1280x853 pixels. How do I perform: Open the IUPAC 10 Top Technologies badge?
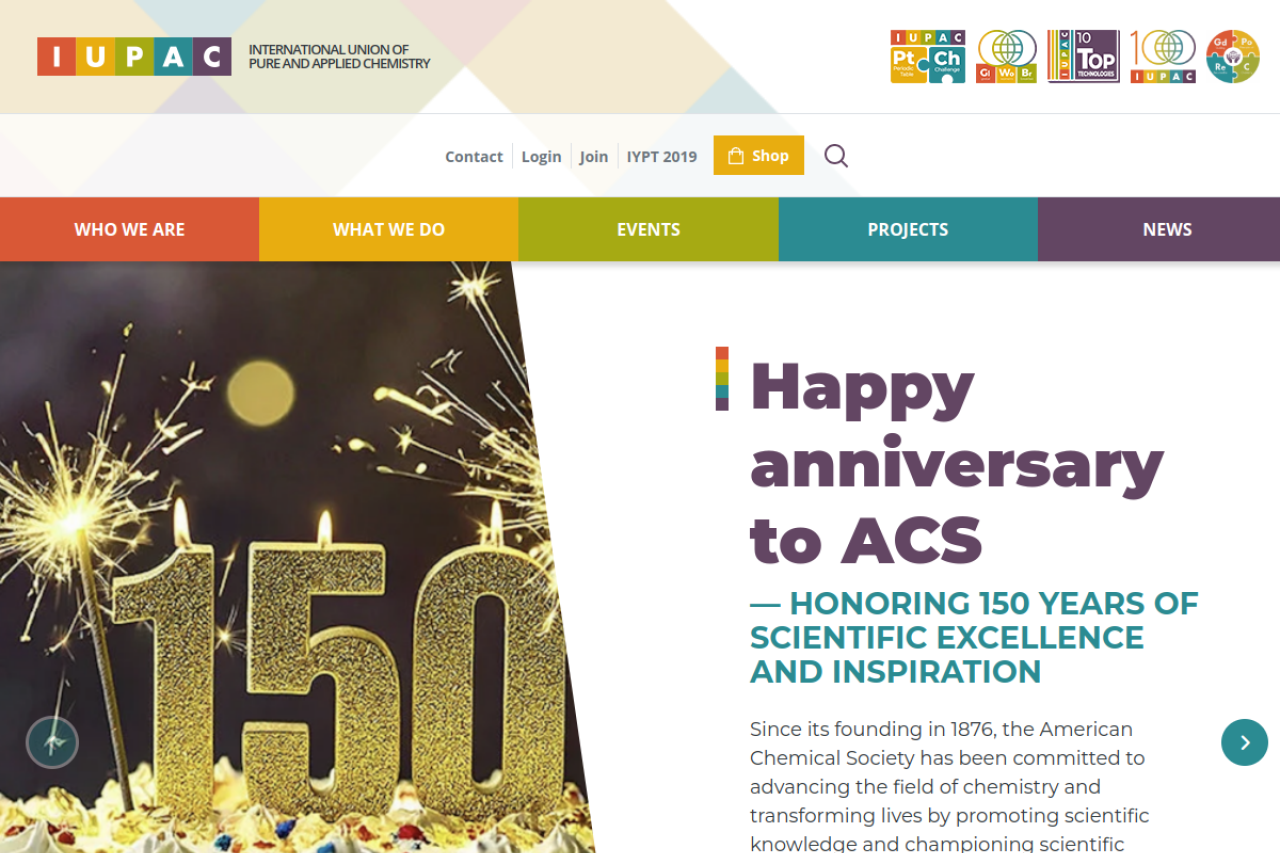[x=1083, y=56]
